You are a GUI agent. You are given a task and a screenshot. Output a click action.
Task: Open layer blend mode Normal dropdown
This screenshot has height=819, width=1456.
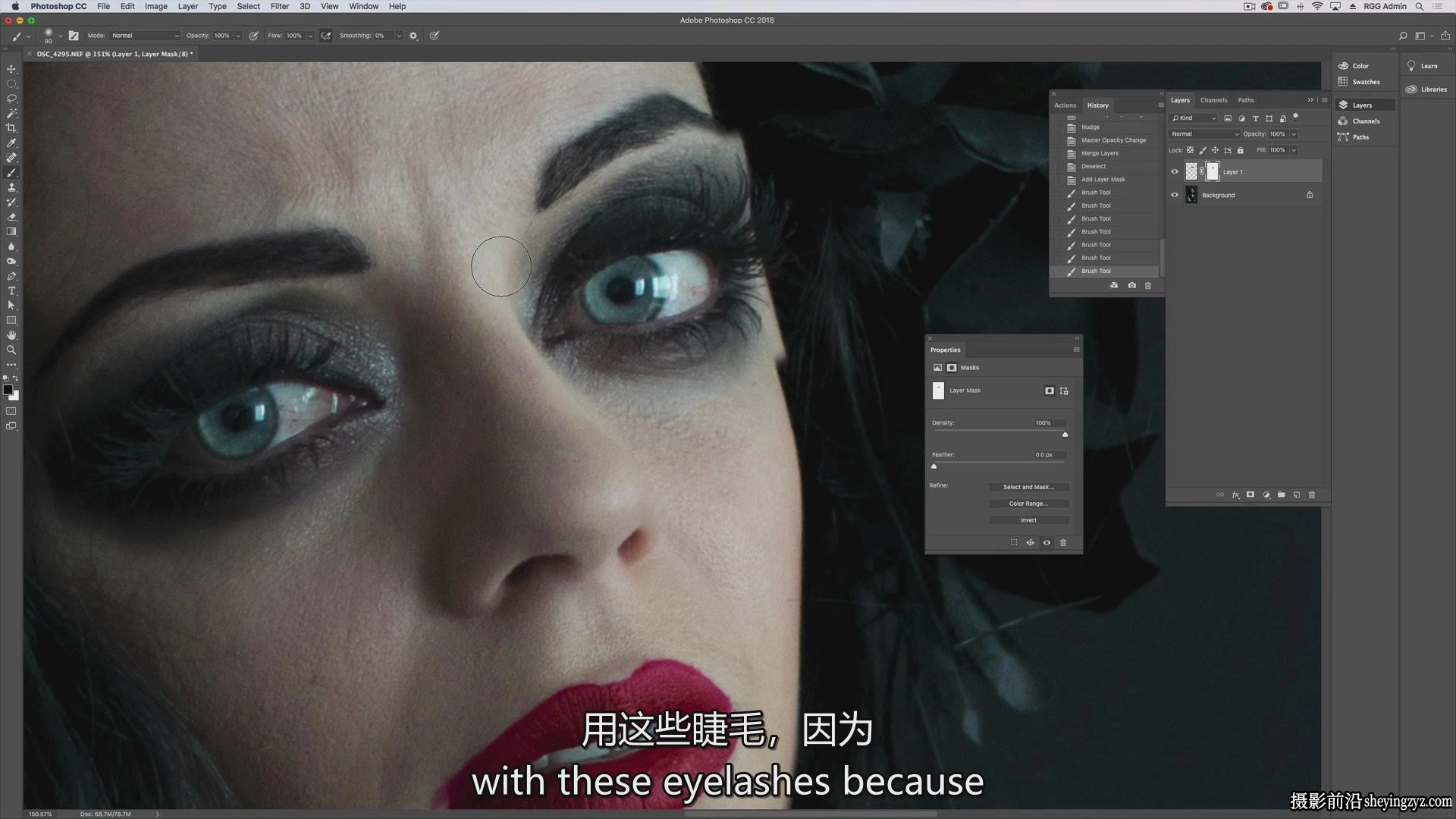[1205, 134]
